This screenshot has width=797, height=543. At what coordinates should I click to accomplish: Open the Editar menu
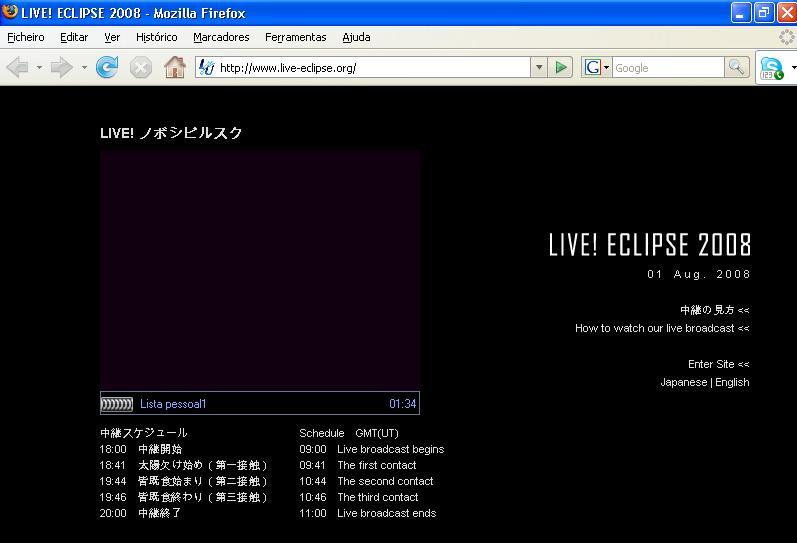74,37
